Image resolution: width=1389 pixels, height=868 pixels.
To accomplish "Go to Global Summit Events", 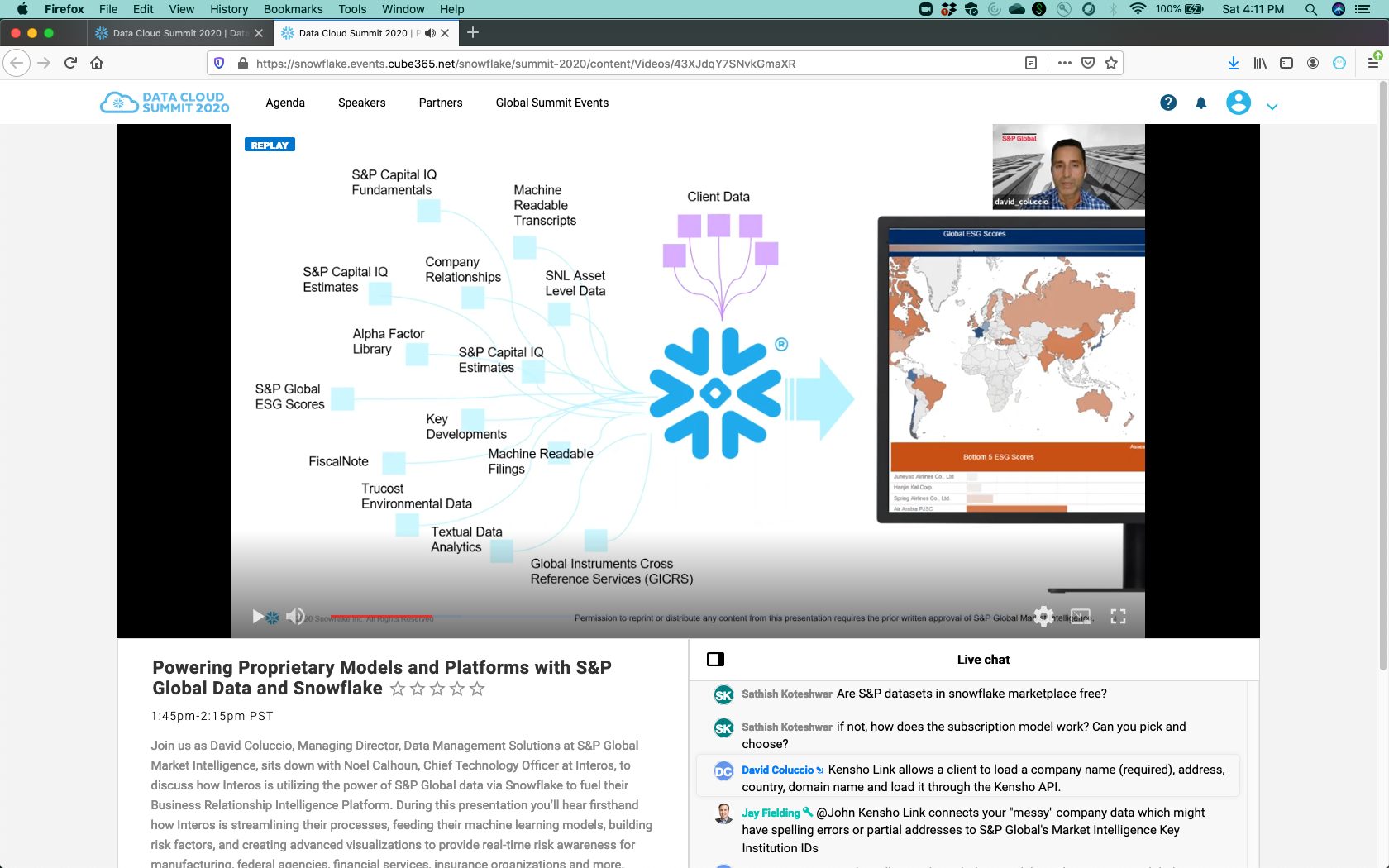I will coord(552,103).
